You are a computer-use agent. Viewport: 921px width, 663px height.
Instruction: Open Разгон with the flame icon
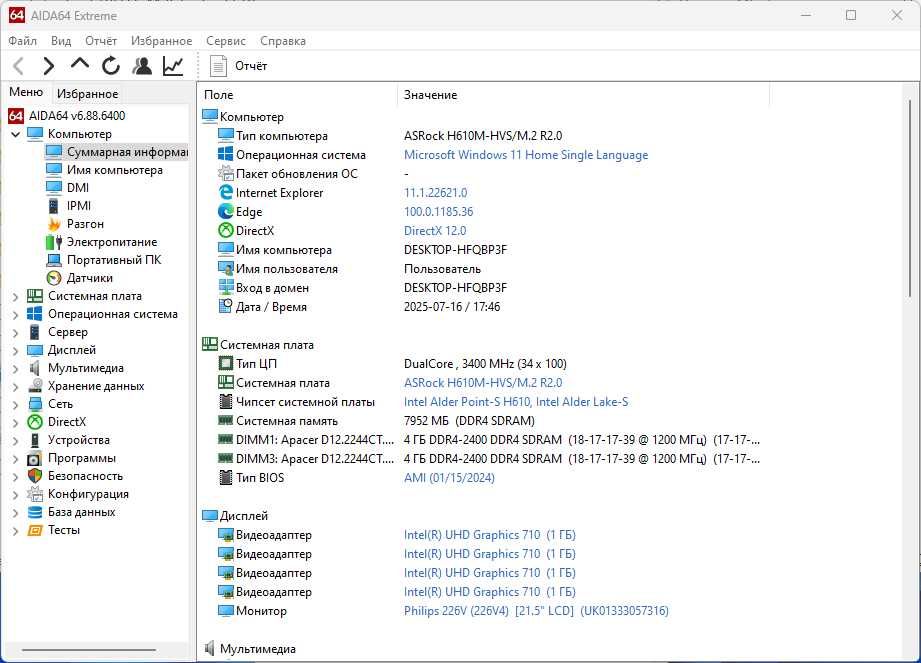[85, 224]
